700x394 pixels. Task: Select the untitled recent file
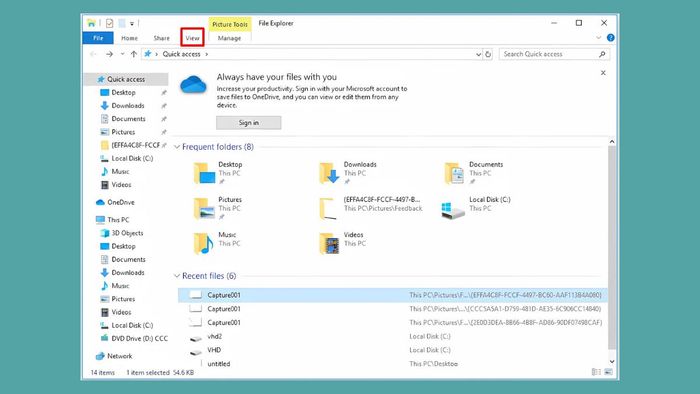point(393,364)
